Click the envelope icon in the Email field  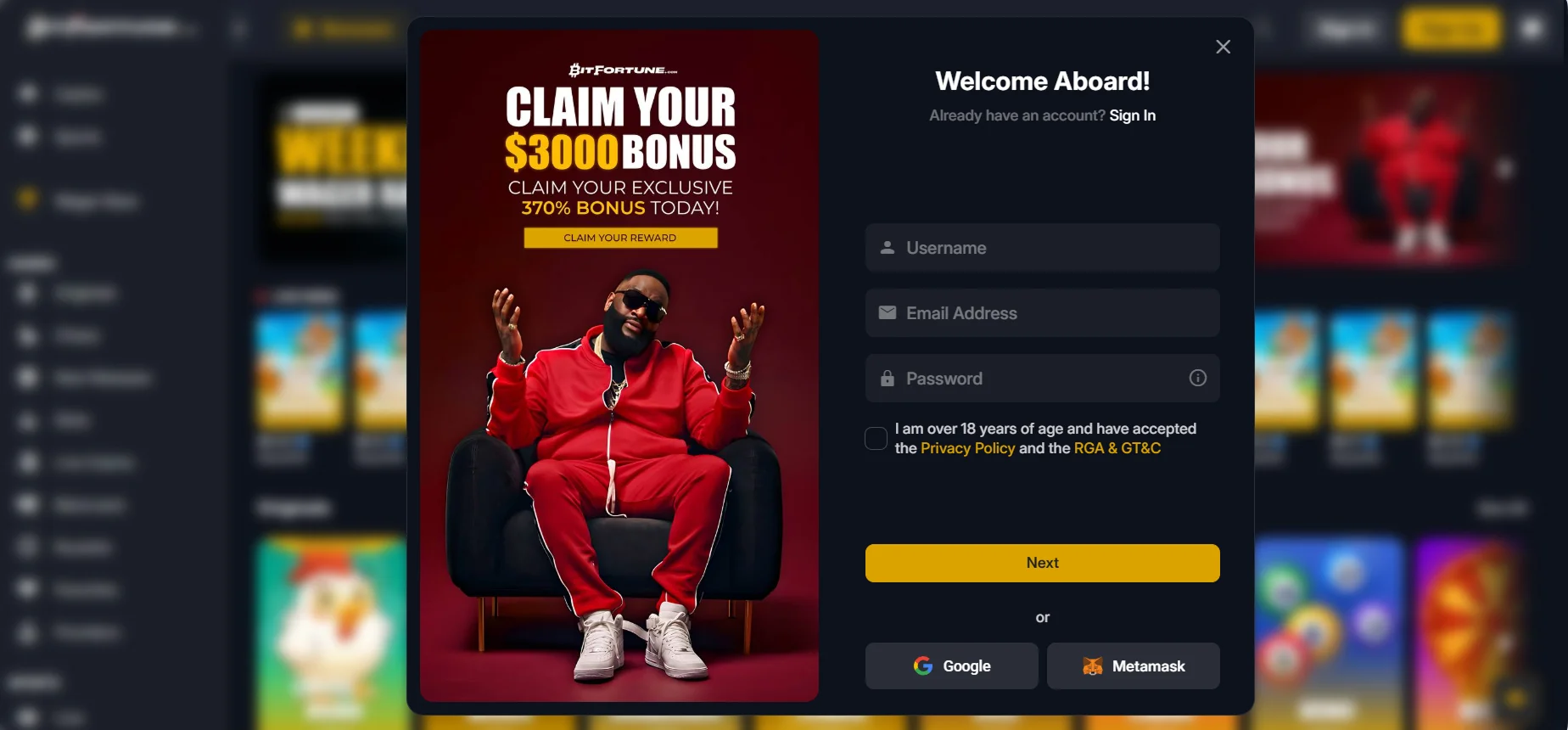[888, 312]
